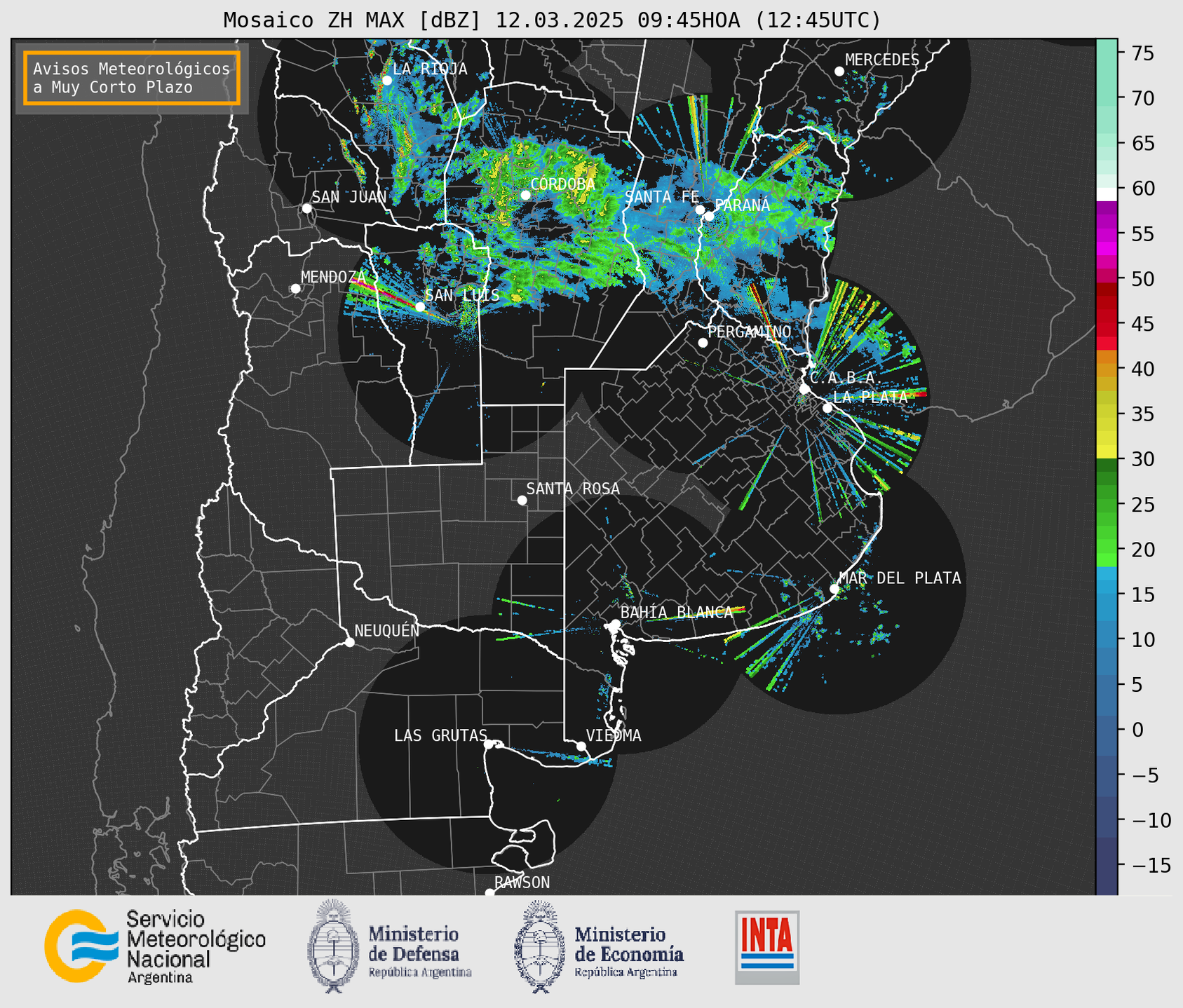Click the LAS GRUTAS label text

coord(440,735)
